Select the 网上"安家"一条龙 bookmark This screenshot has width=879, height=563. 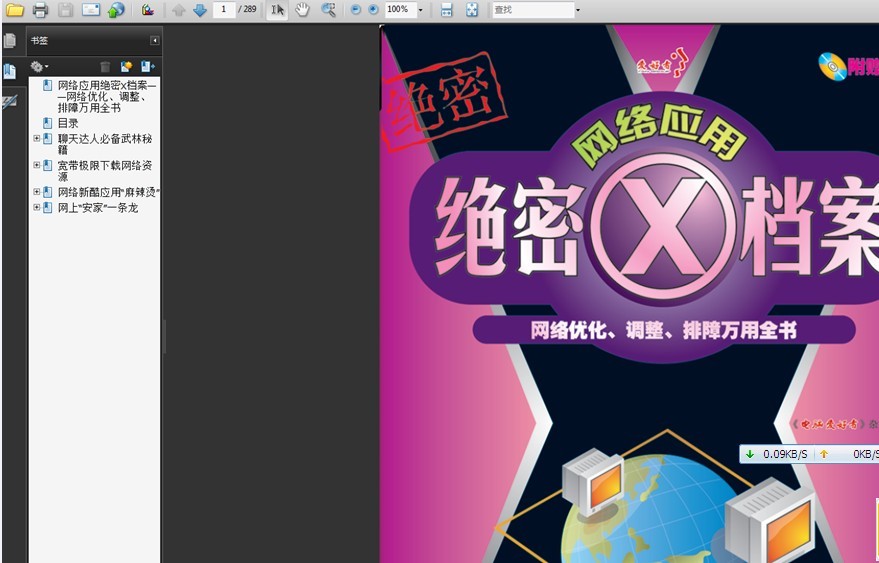coord(98,207)
